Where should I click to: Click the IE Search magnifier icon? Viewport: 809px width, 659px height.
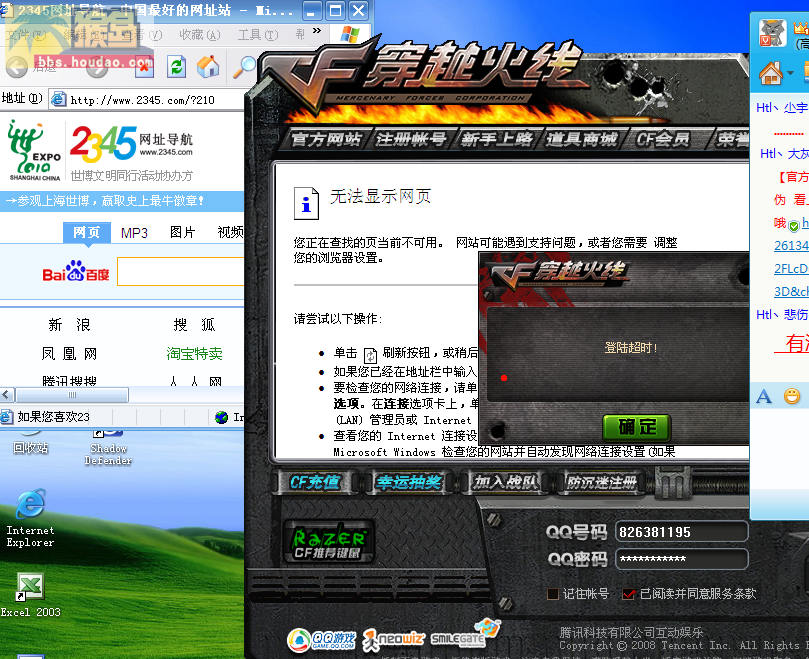(x=244, y=67)
